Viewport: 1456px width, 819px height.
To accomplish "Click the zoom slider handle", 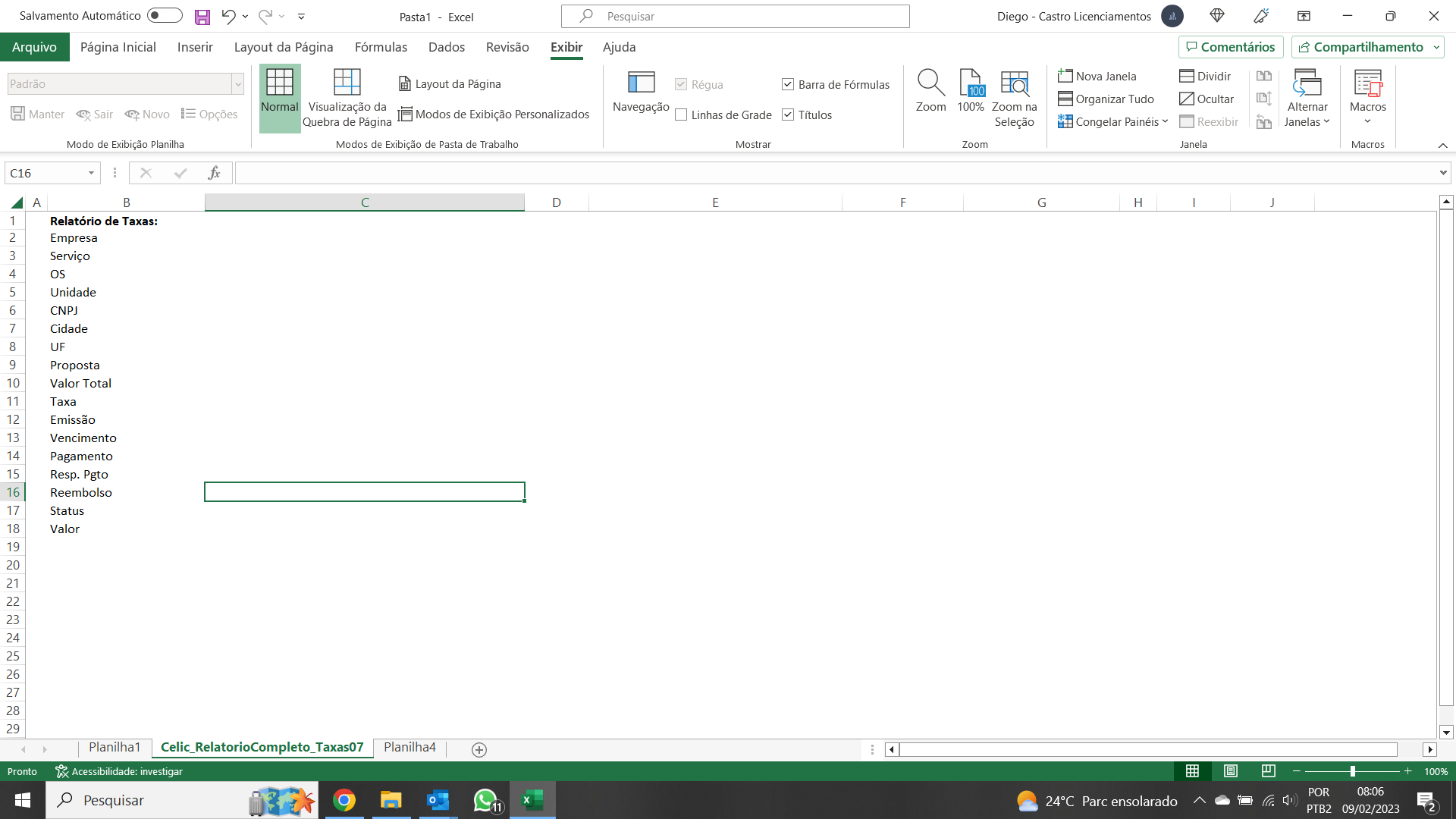I will (1352, 771).
